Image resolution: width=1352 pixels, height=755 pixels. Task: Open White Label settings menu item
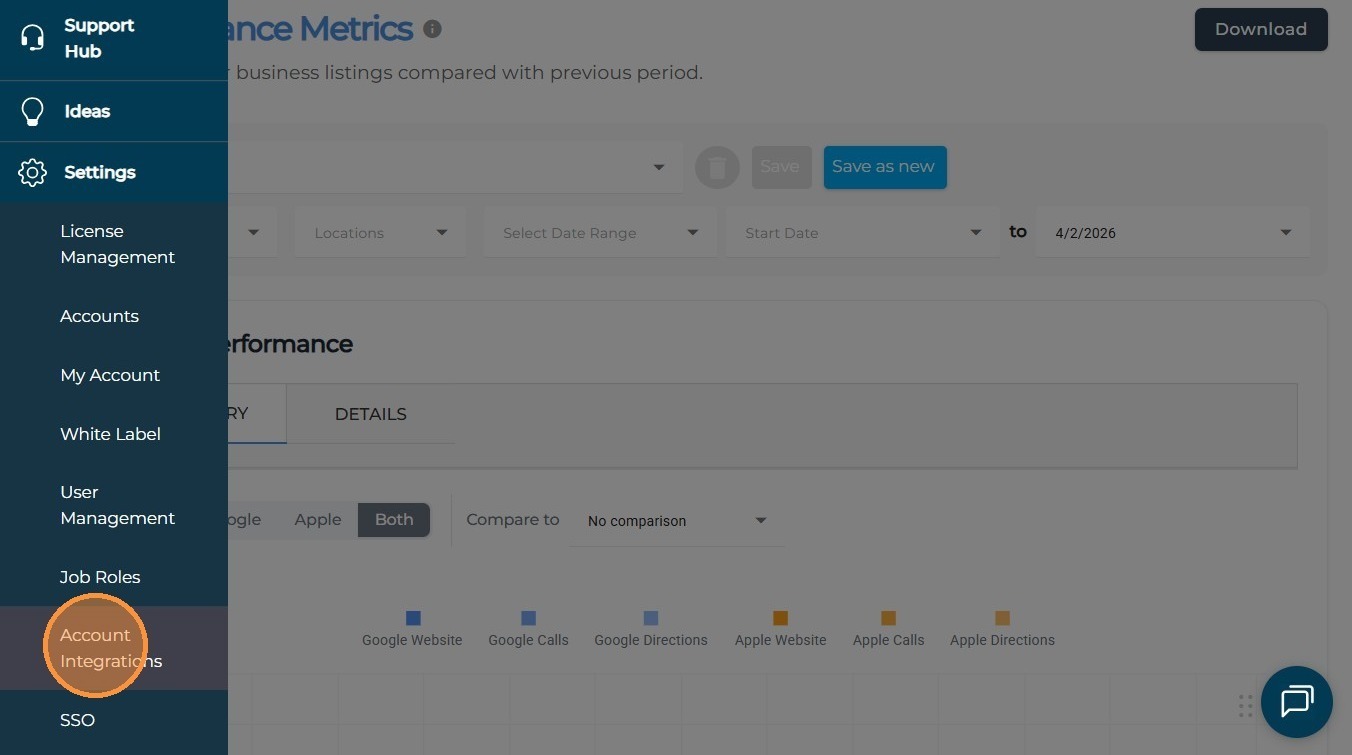(110, 434)
